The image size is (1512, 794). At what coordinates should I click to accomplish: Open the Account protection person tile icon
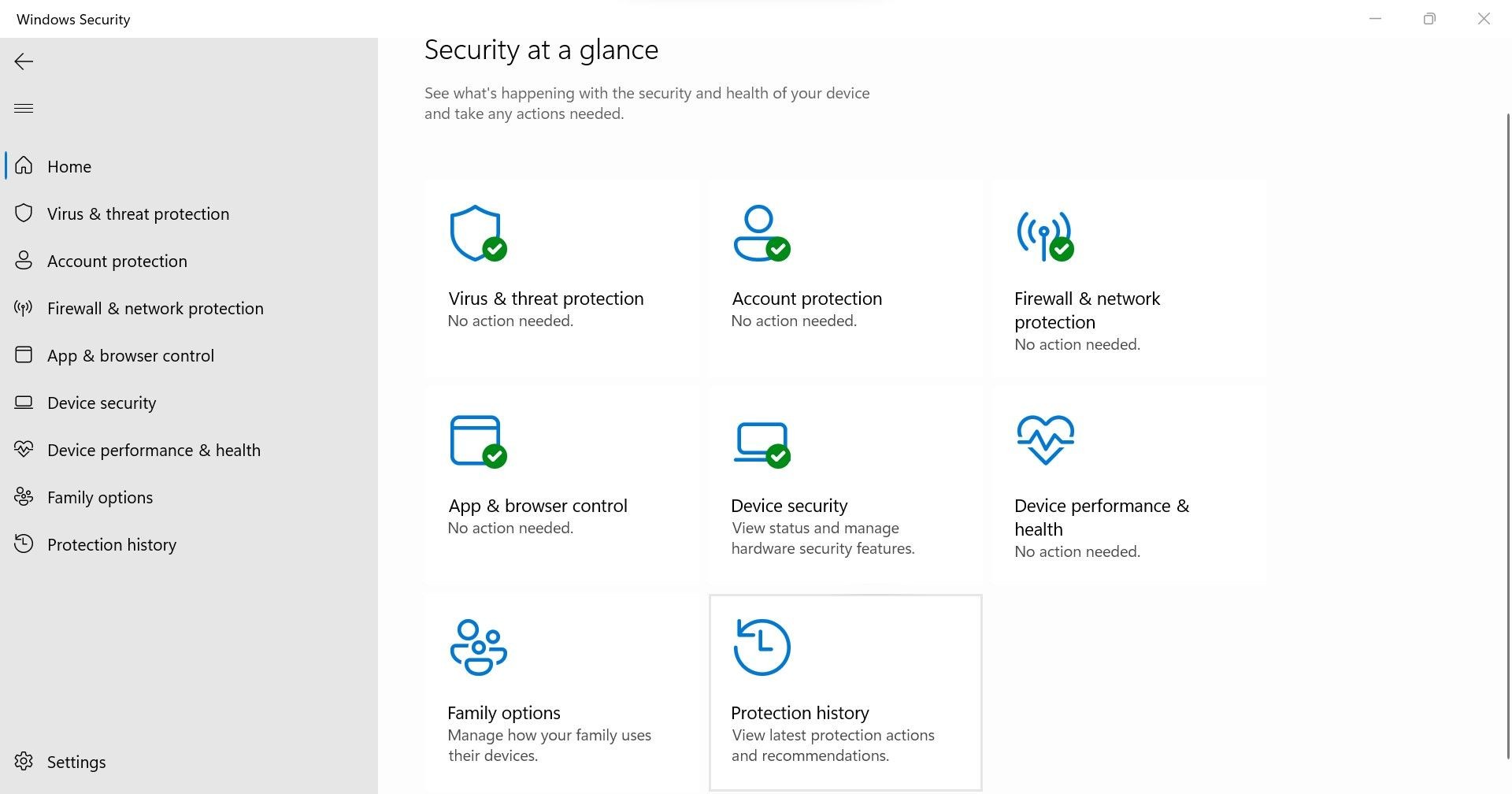pyautogui.click(x=762, y=233)
